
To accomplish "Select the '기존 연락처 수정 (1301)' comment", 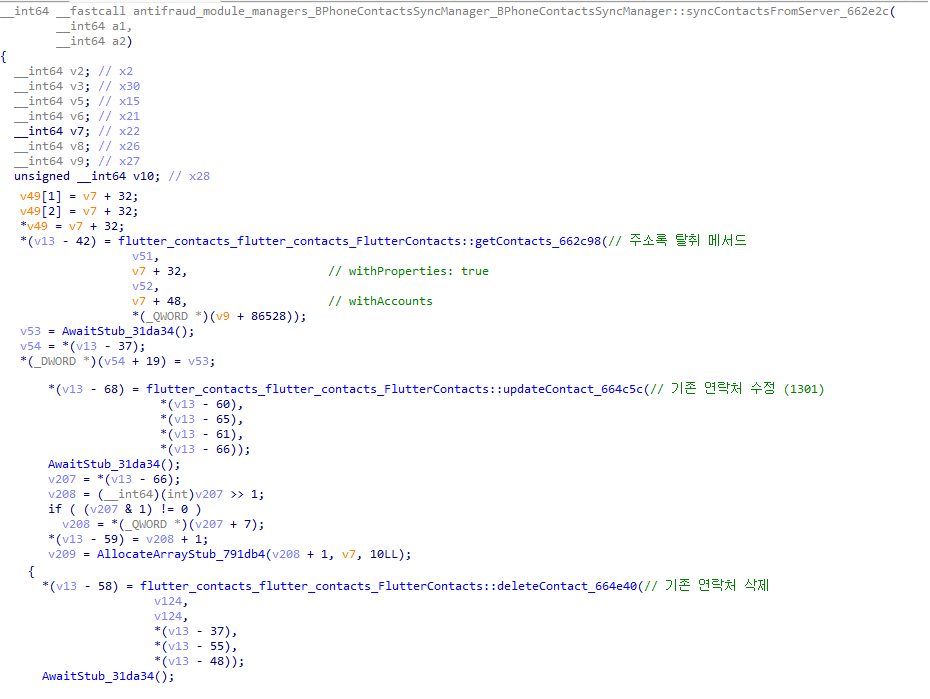I will [x=748, y=389].
